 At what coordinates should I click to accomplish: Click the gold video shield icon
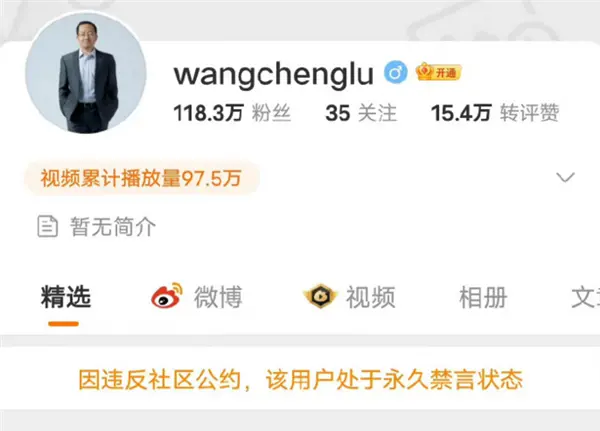320,296
